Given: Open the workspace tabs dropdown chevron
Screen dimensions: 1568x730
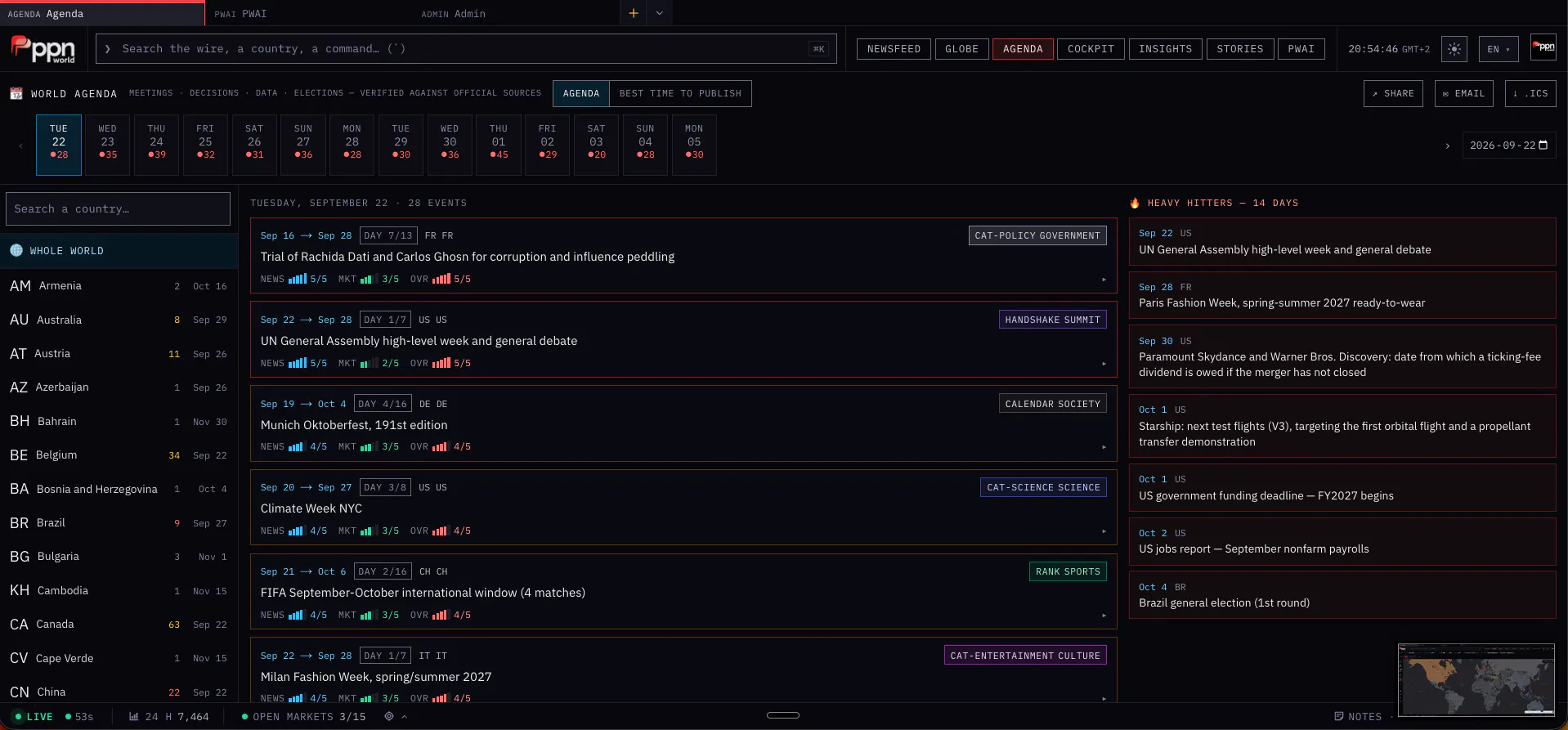Looking at the screenshot, I should pos(659,13).
